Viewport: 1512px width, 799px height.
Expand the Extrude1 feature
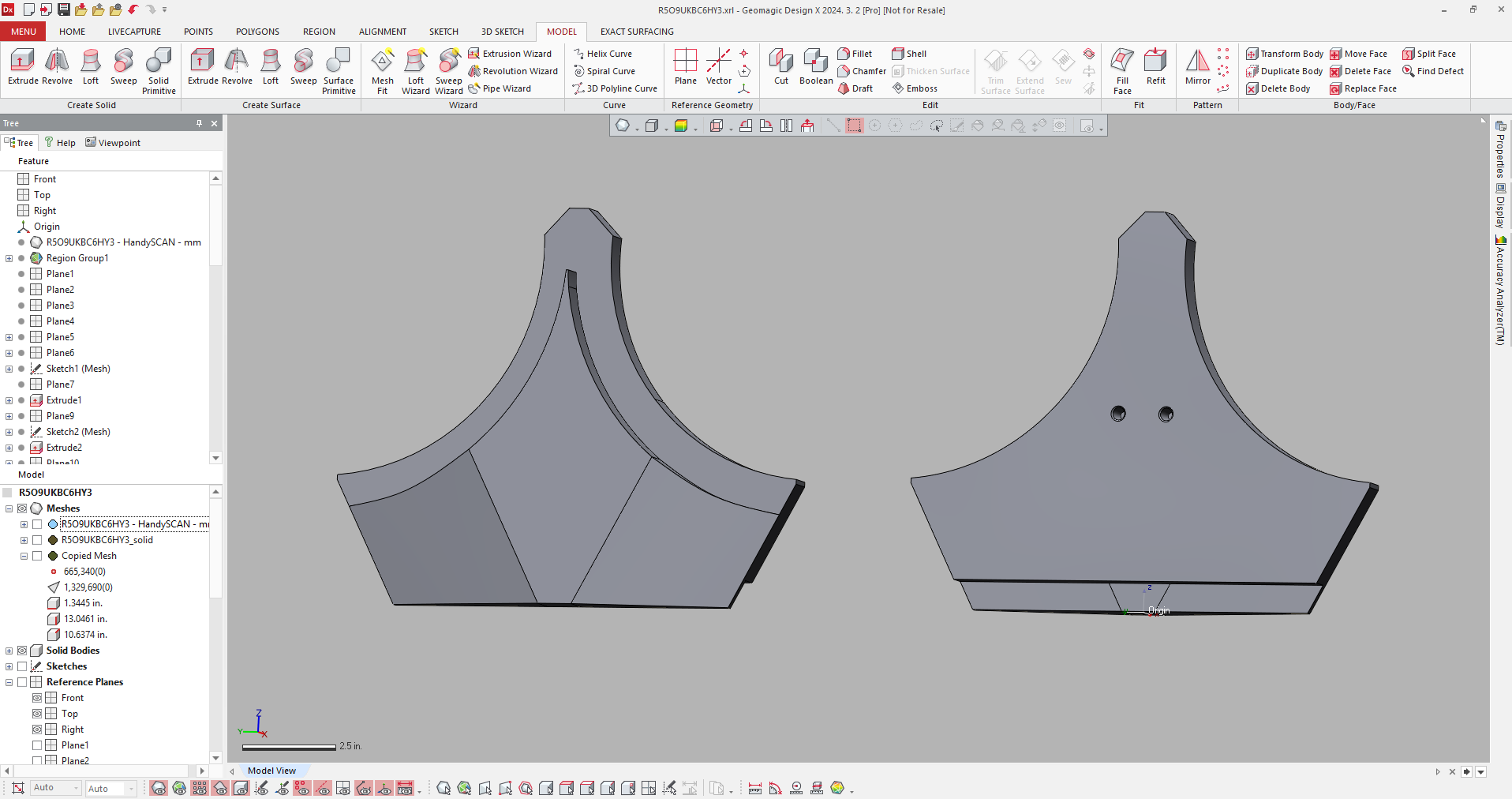9,400
